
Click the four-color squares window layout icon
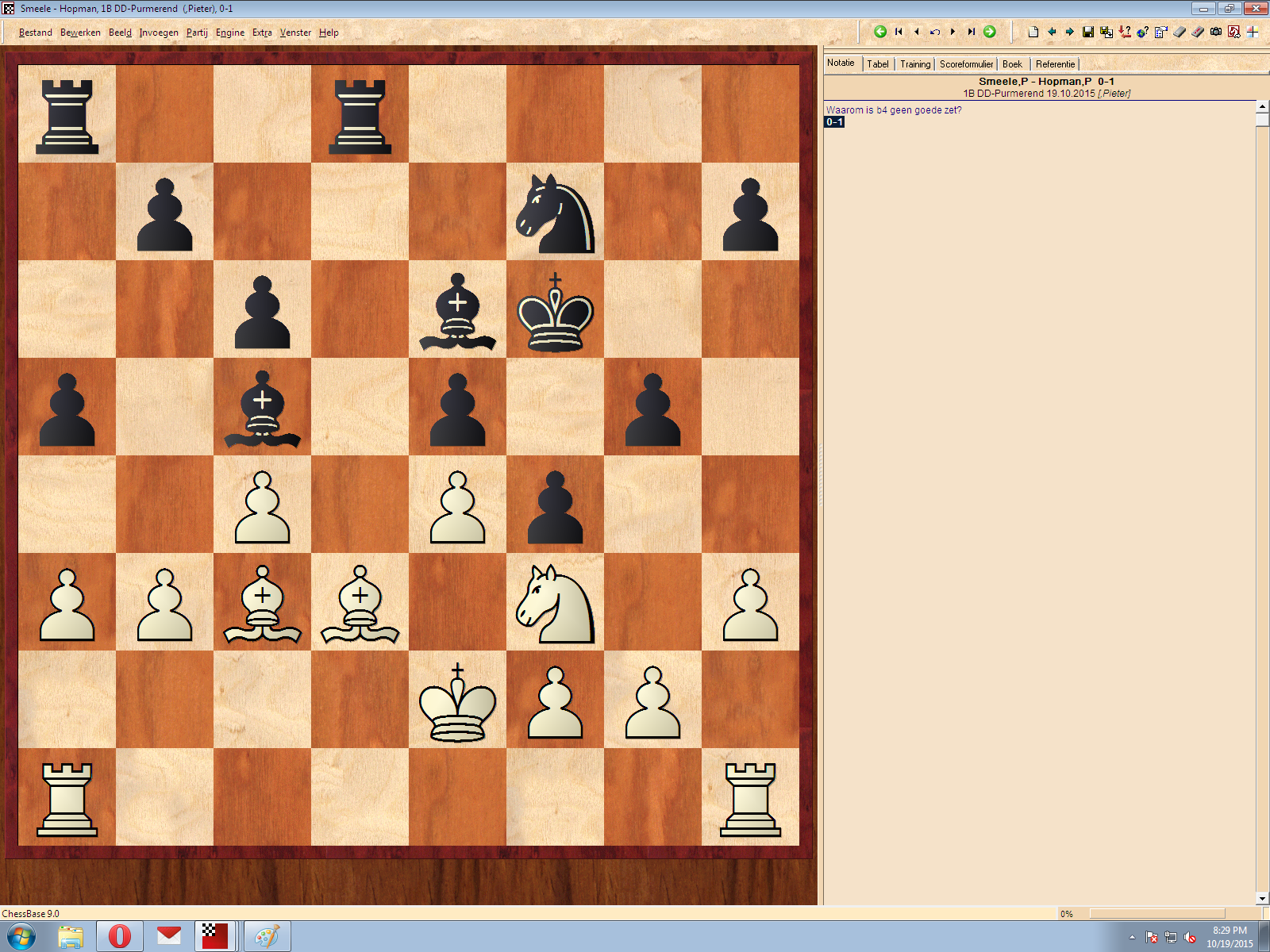pos(1253,32)
